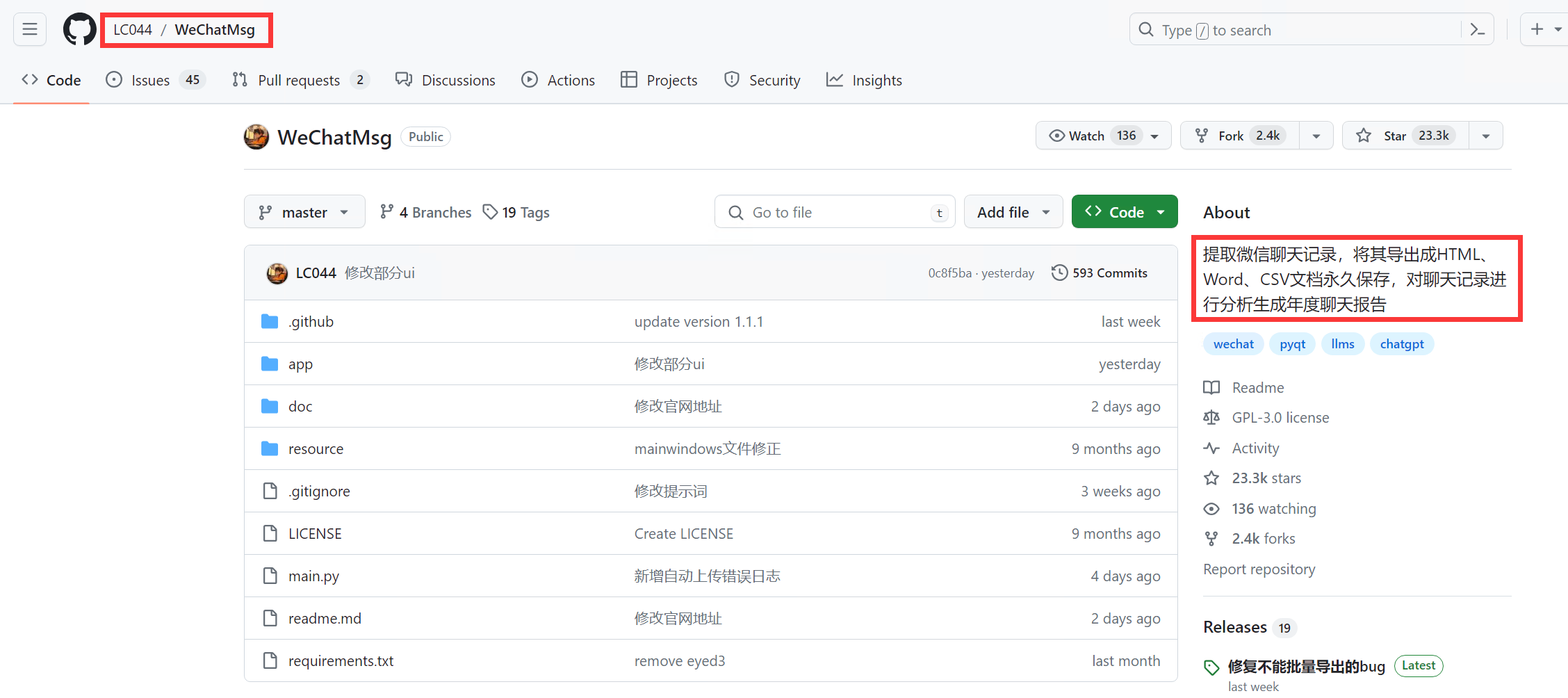Open the resource folder
Viewport: 1568px width, 698px height.
click(x=316, y=449)
